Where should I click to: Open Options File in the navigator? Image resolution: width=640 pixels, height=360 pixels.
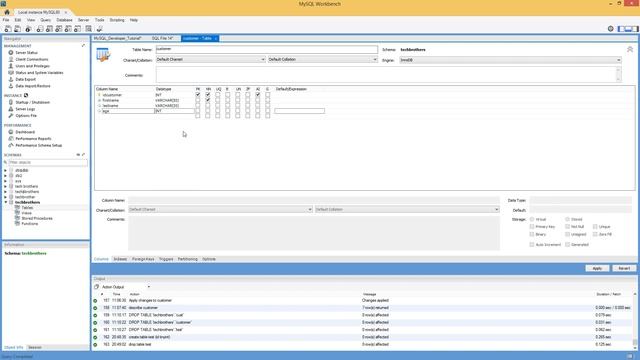tap(26, 116)
